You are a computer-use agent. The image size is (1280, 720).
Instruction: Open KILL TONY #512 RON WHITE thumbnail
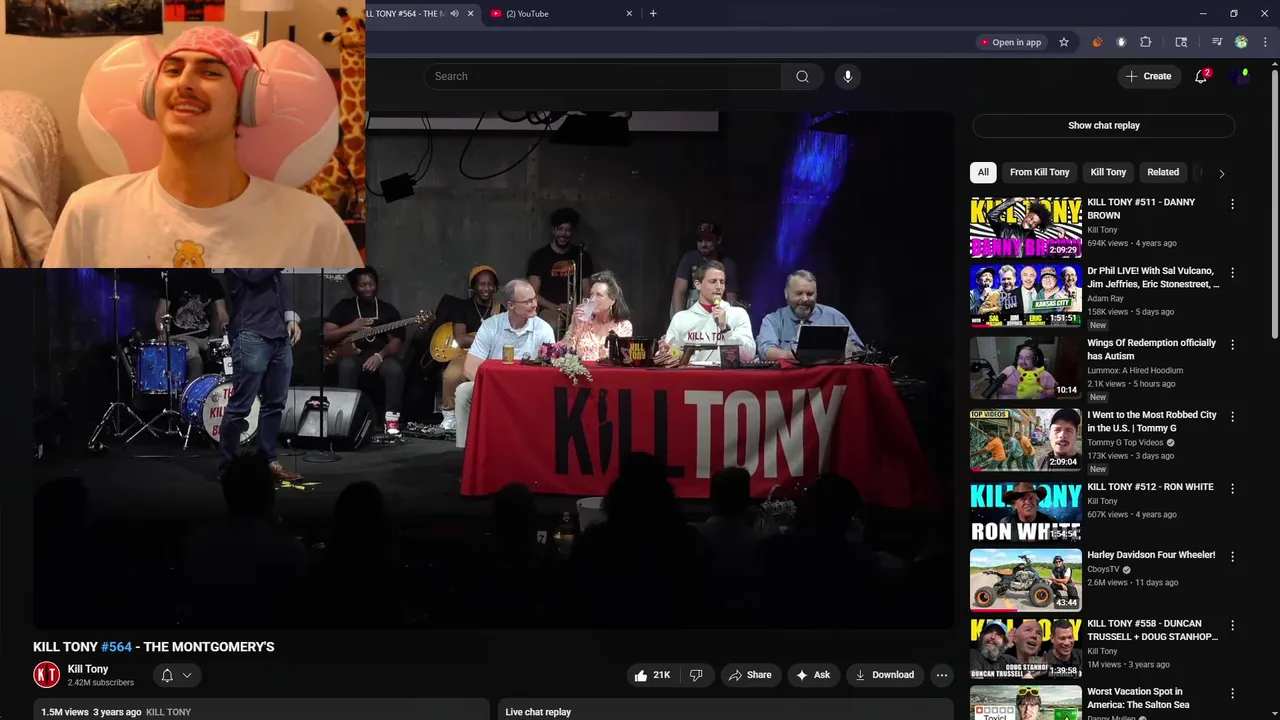pos(1025,512)
